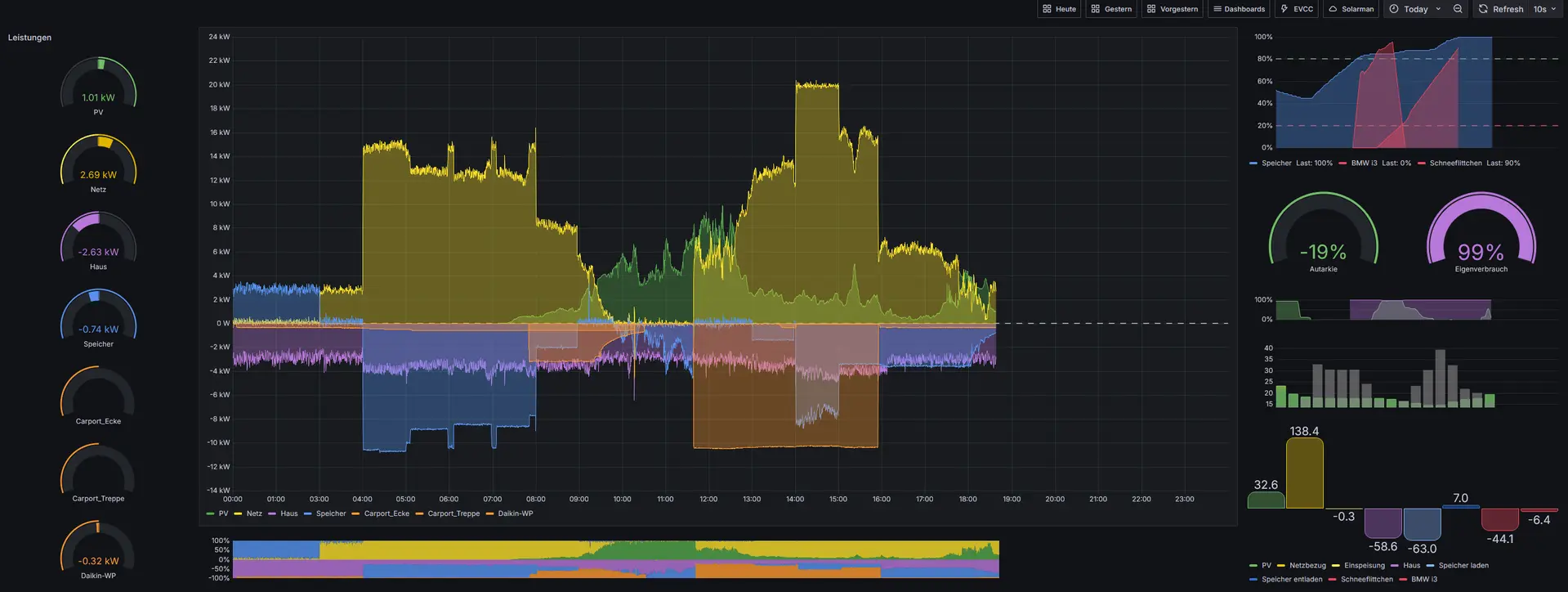Image resolution: width=1568 pixels, height=592 pixels.
Task: Zoom out the time range
Action: 1458,9
